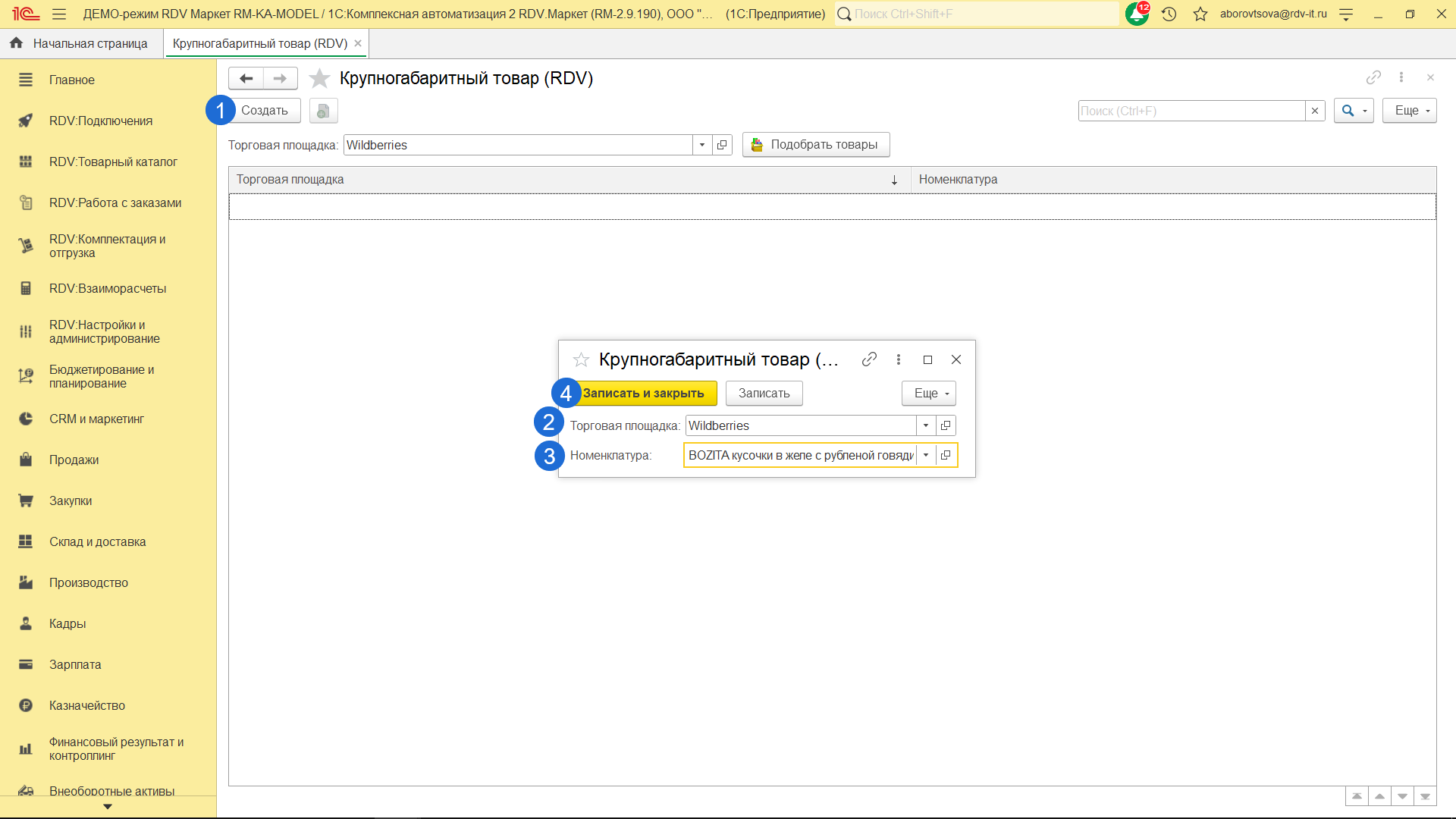Open RDV:Товарный каталог menu section
The image size is (1456, 819).
(112, 162)
